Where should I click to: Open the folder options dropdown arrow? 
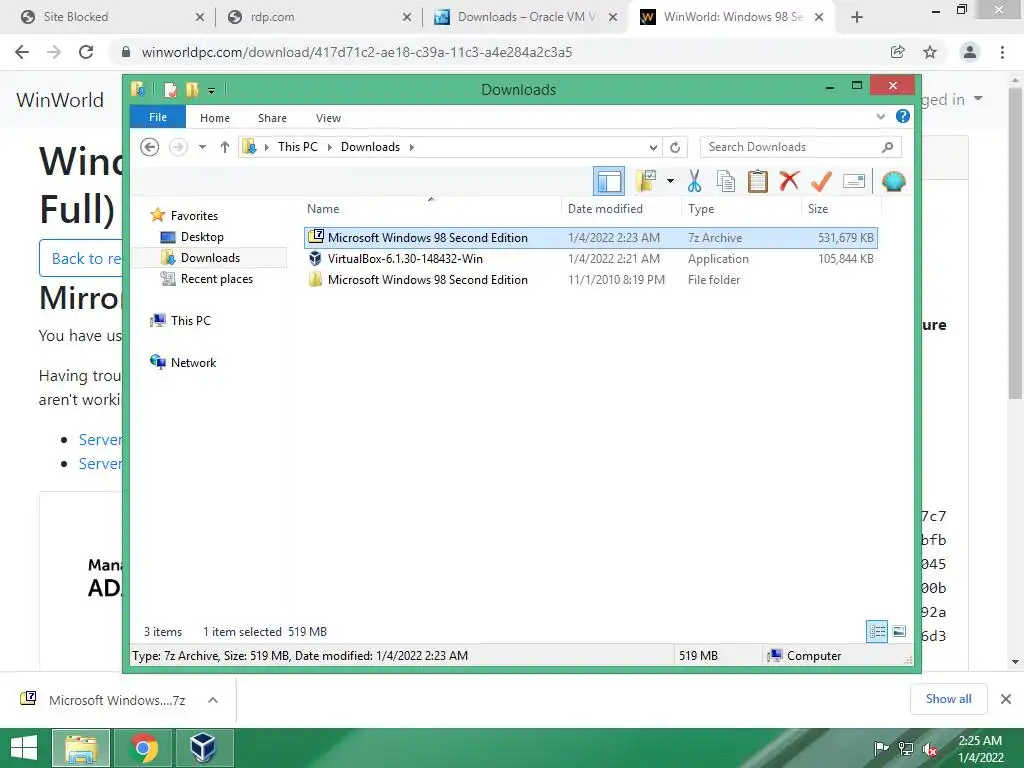(x=670, y=181)
